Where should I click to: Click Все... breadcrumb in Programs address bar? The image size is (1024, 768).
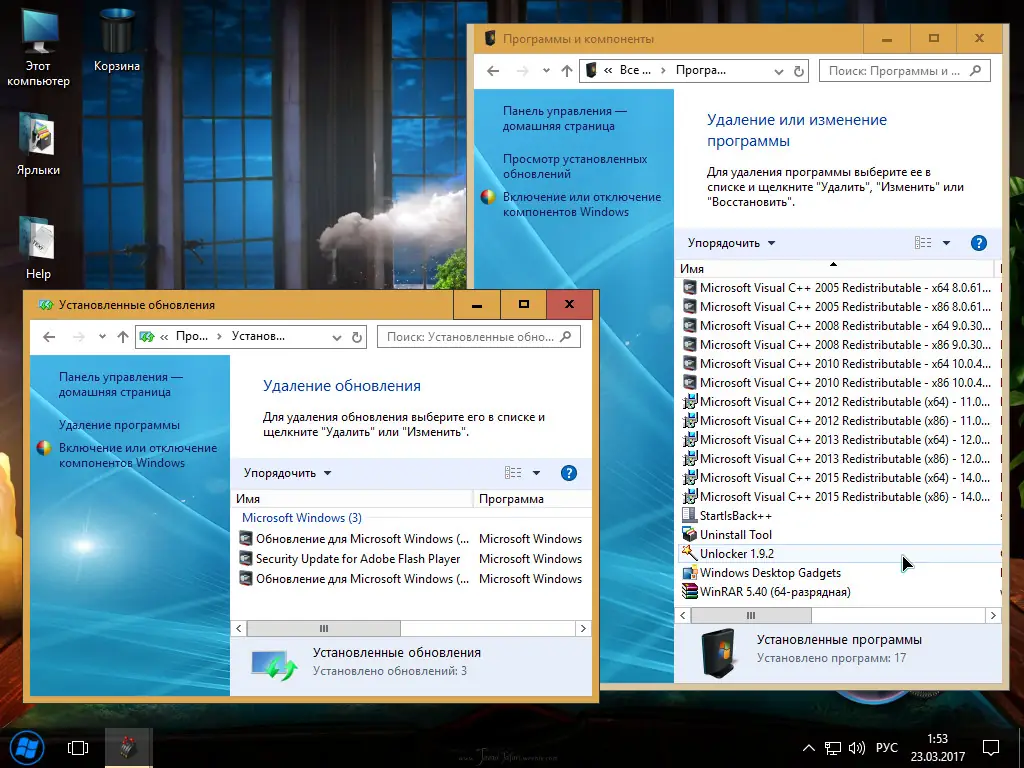click(635, 70)
